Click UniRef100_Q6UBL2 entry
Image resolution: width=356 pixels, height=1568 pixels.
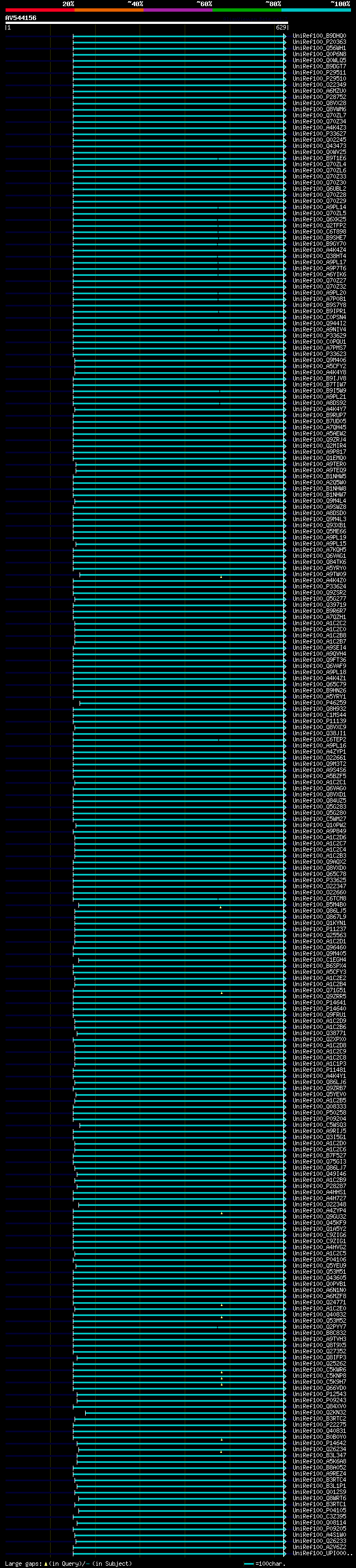coord(319,189)
